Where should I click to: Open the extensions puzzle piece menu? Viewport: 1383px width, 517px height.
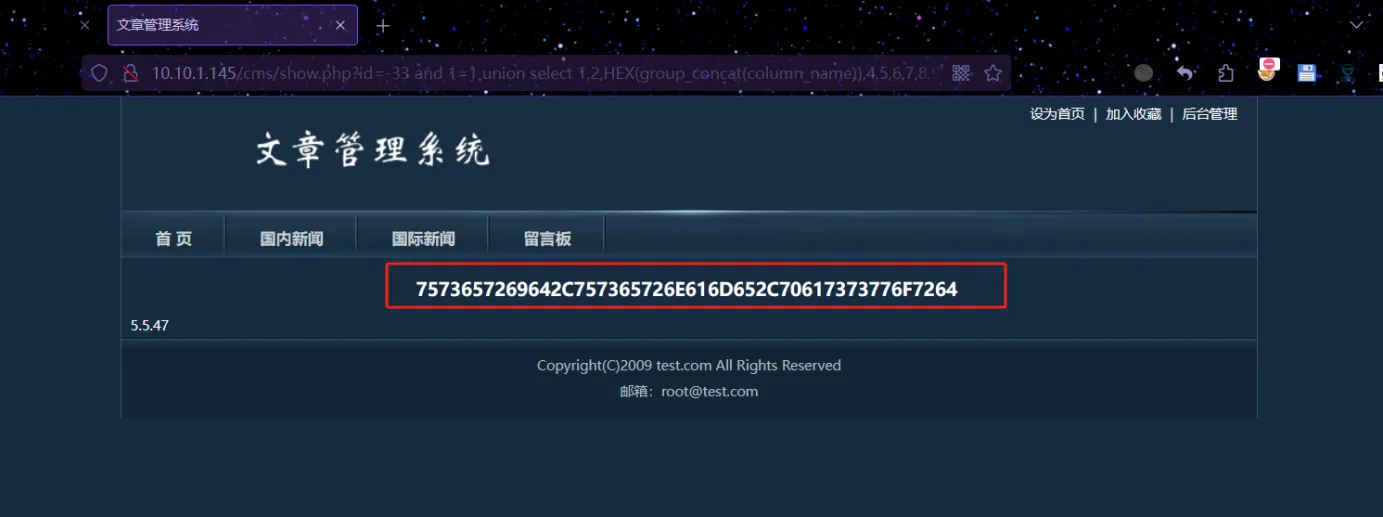(x=1226, y=73)
